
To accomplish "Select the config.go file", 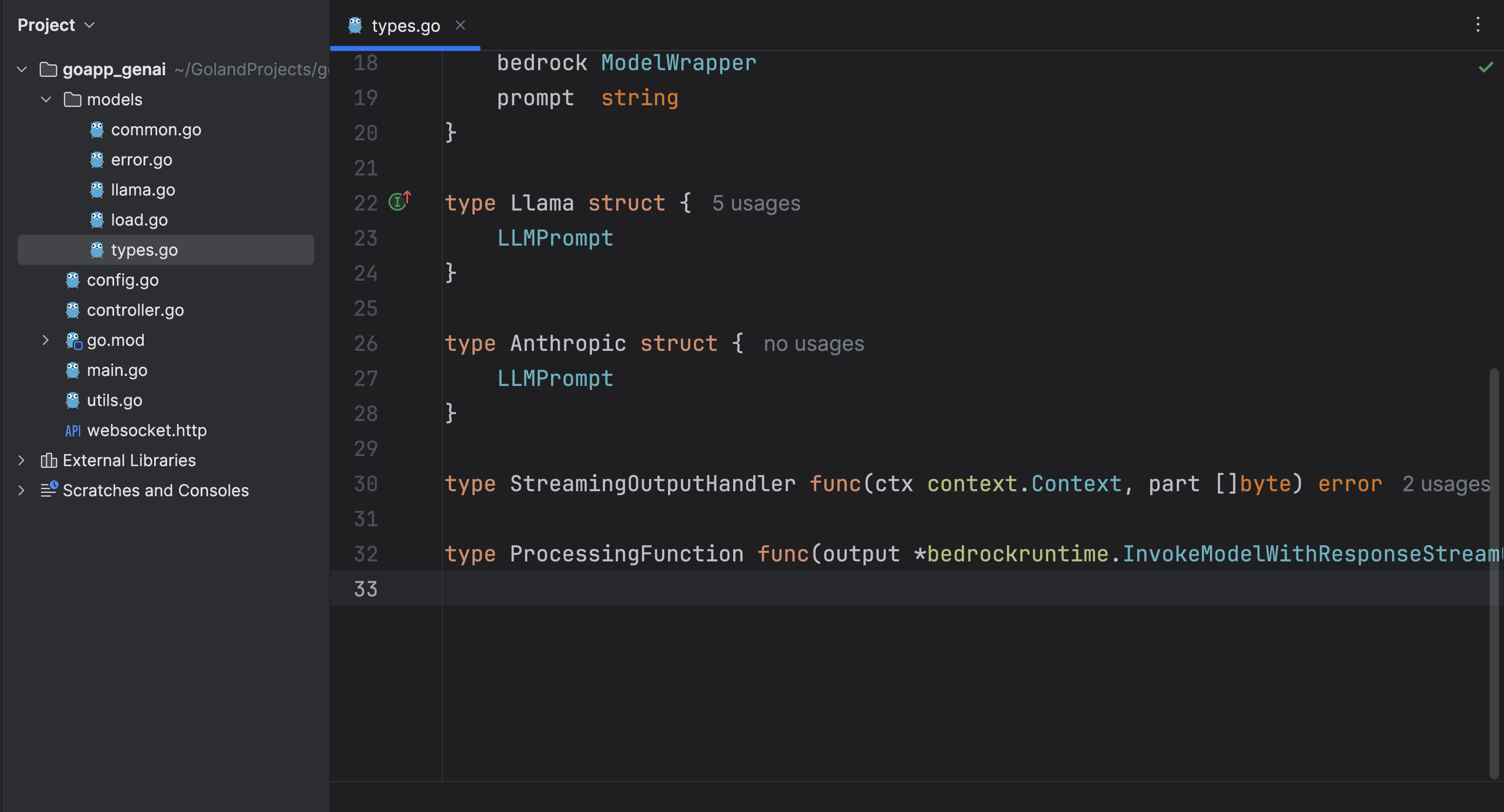I will [x=122, y=280].
